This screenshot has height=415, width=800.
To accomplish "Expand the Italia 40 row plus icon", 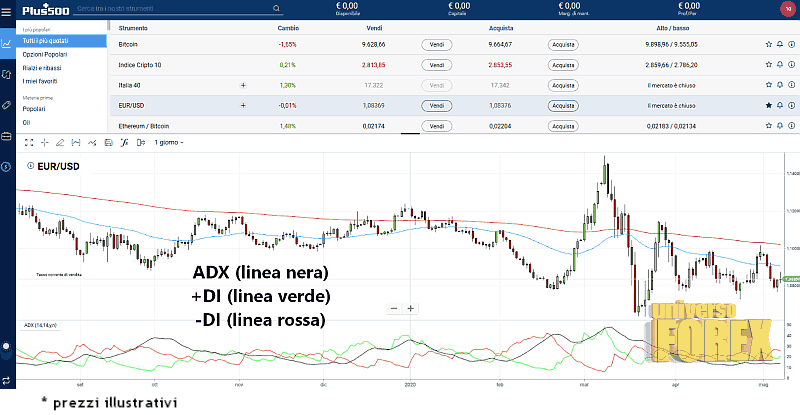I will pyautogui.click(x=243, y=86).
